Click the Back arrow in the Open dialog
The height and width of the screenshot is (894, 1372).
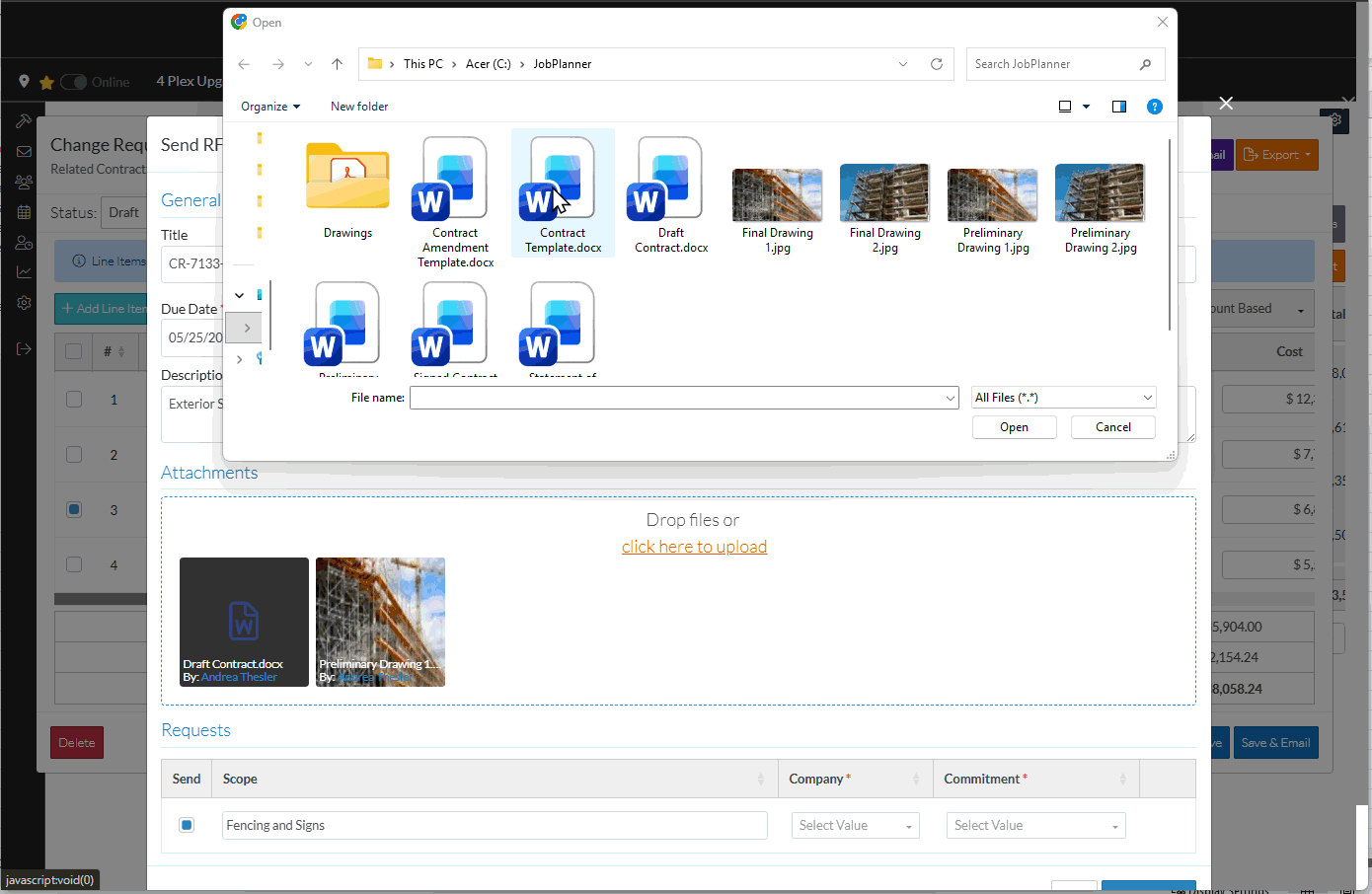[x=244, y=64]
